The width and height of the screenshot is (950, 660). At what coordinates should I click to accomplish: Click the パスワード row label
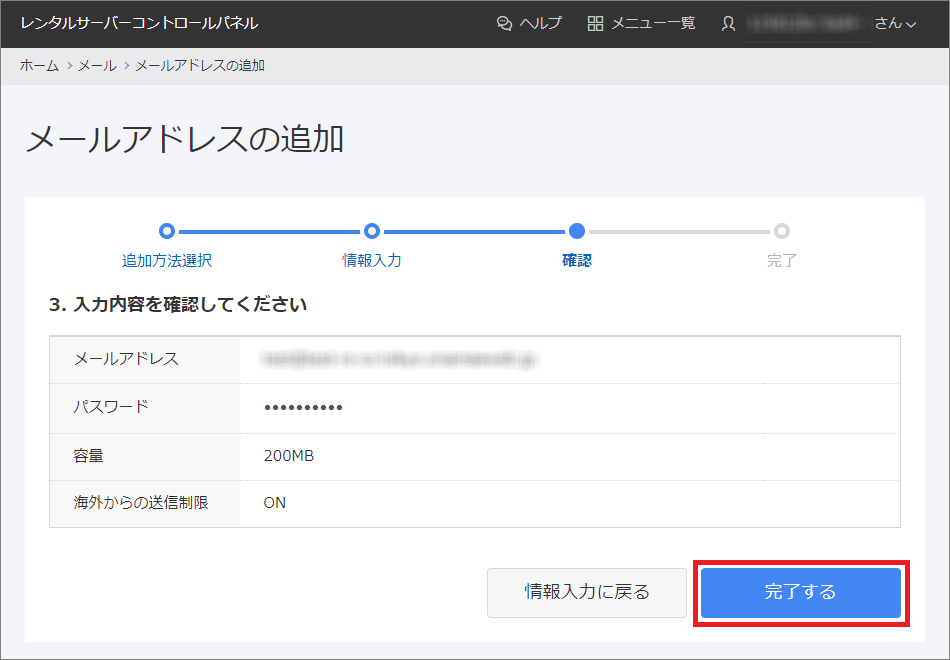click(x=111, y=407)
